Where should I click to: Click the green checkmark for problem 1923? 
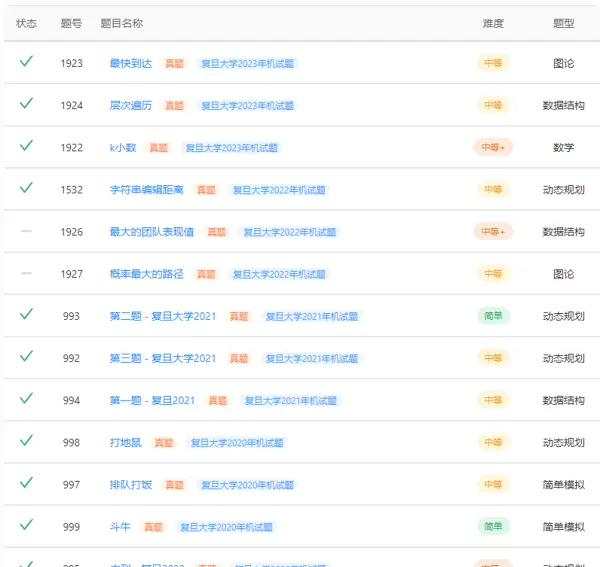pyautogui.click(x=26, y=62)
